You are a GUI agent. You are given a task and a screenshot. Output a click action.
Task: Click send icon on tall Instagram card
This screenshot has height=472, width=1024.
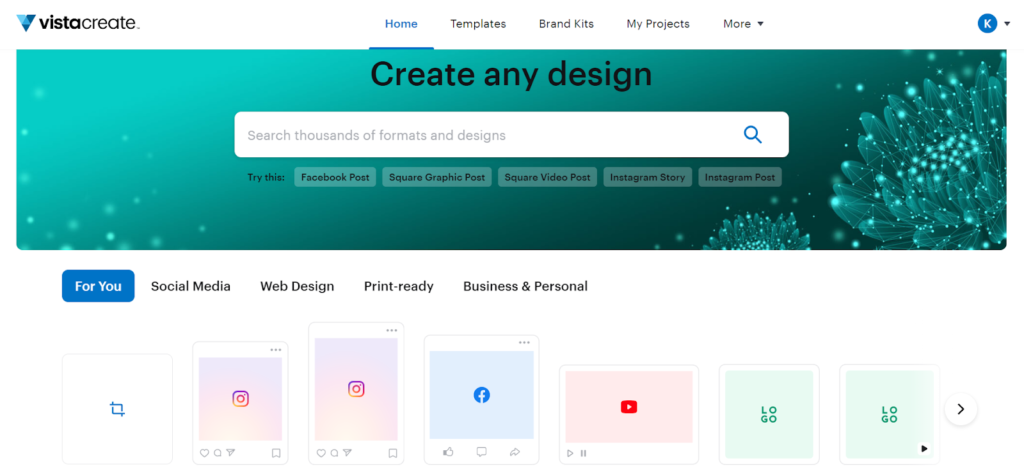347,452
